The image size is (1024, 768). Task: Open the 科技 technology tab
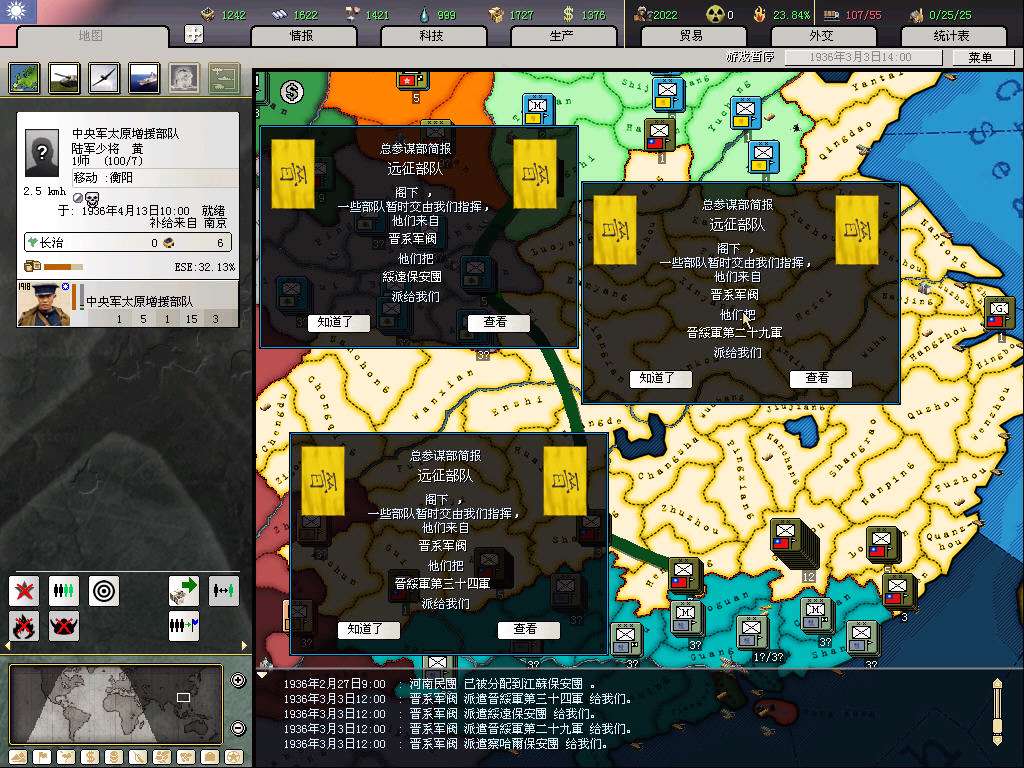[432, 36]
